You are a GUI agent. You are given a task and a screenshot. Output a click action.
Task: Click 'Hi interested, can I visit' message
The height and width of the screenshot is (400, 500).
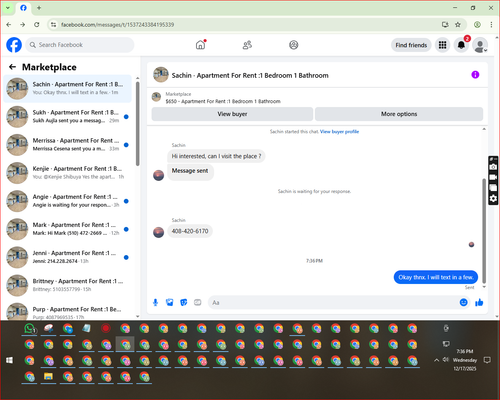[x=216, y=156]
